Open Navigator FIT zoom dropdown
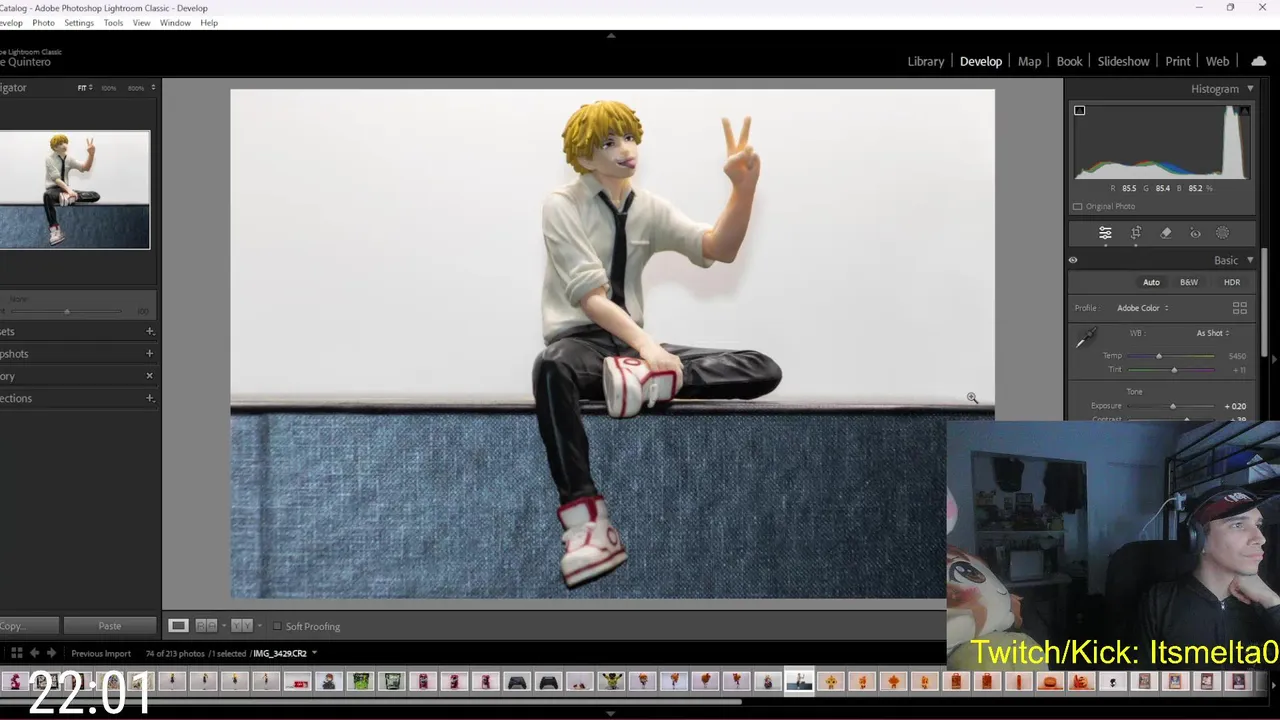Viewport: 1280px width, 720px height. click(x=85, y=88)
